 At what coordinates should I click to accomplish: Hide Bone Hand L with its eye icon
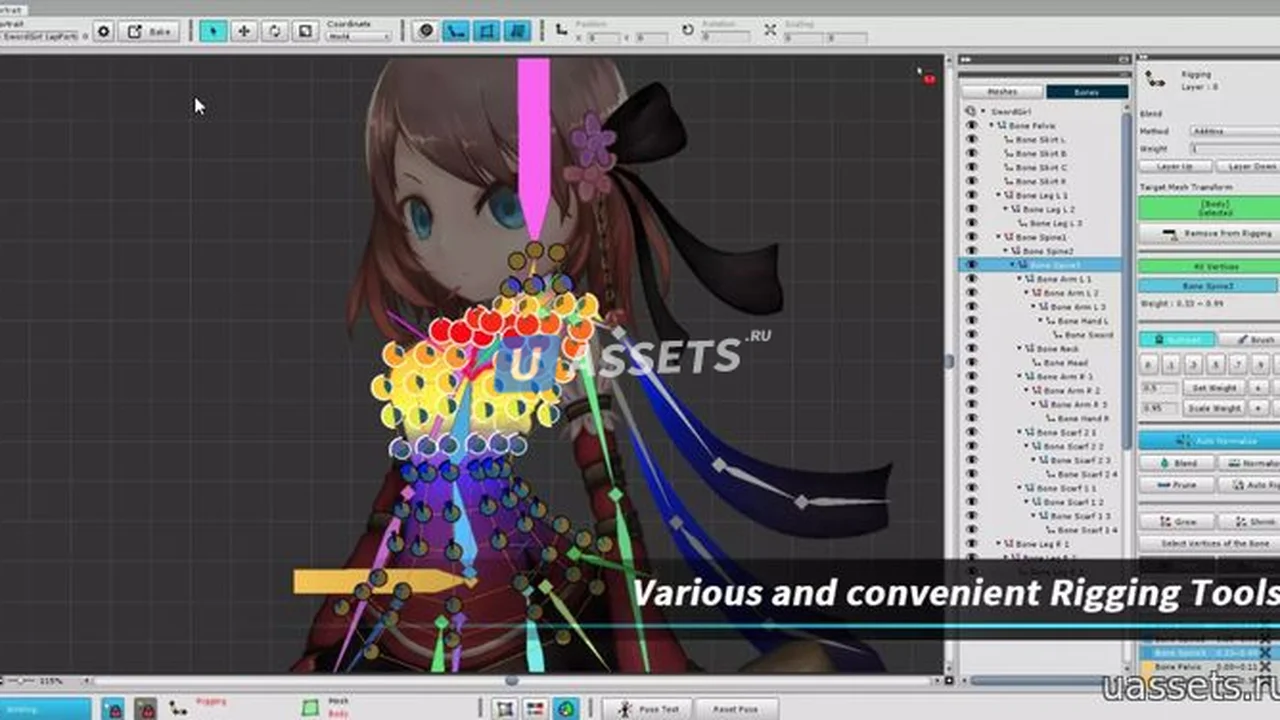[x=971, y=321]
